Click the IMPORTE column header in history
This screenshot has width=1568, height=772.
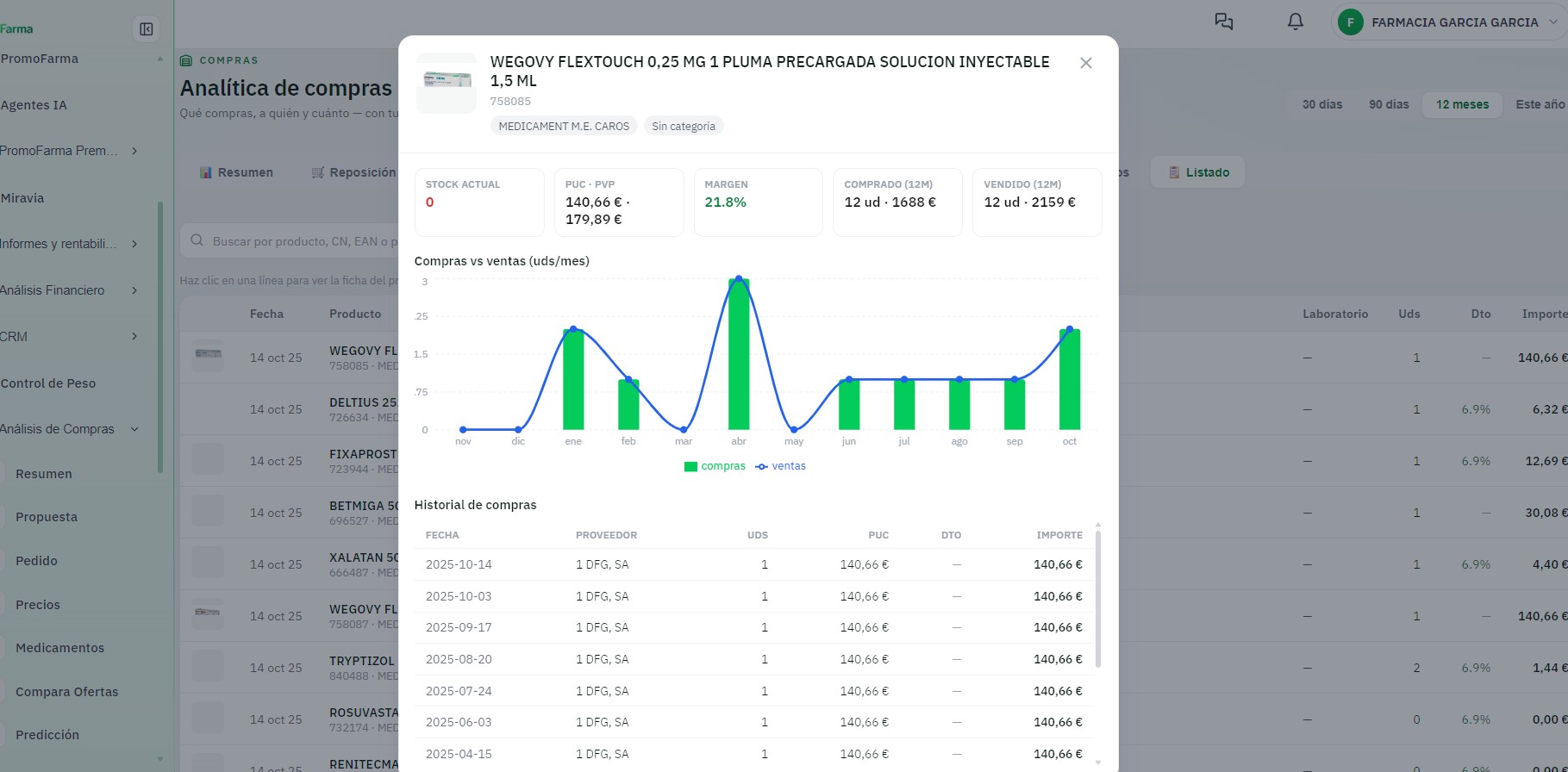(x=1059, y=535)
